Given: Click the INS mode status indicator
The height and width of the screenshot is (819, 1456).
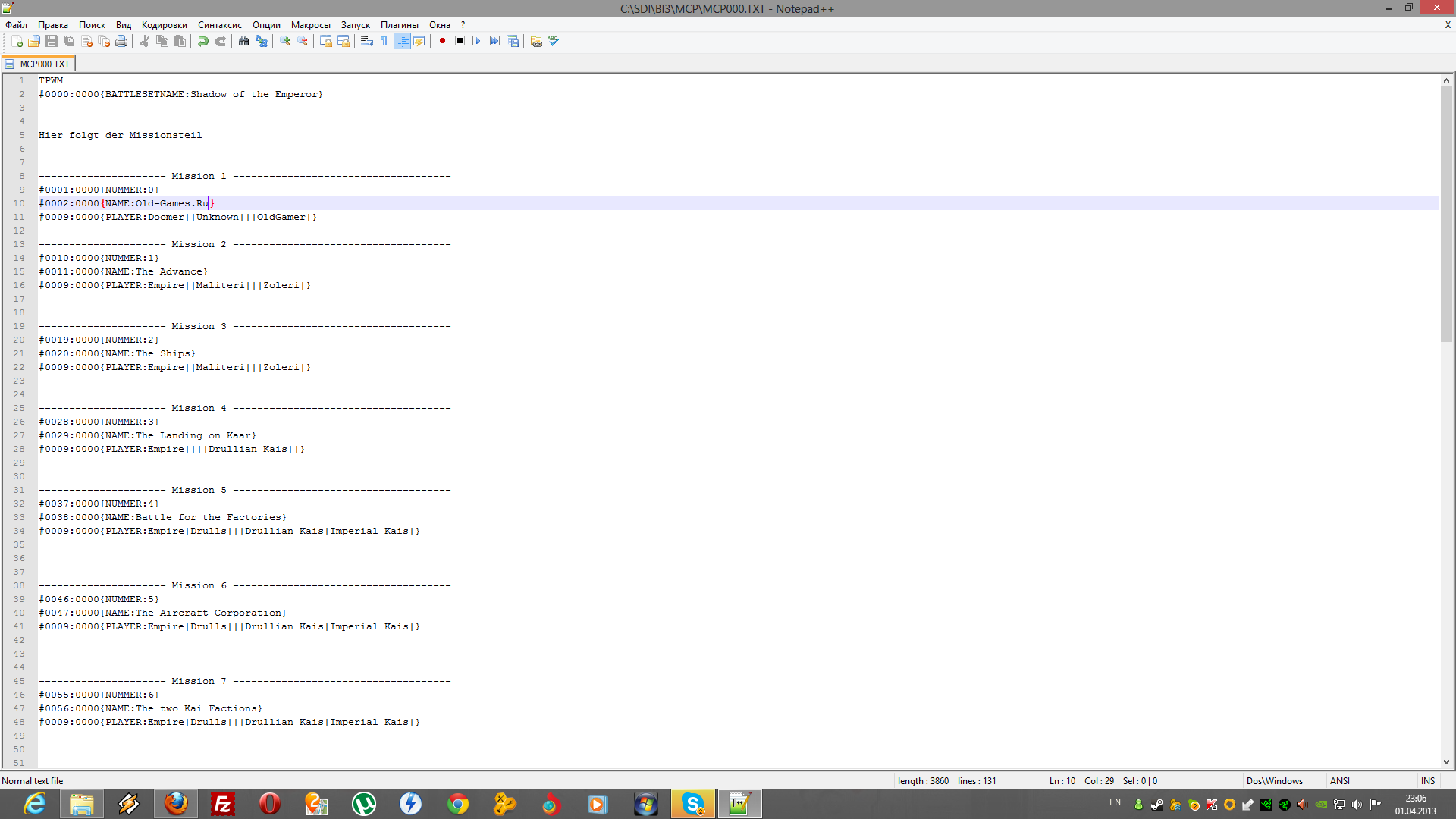Looking at the screenshot, I should 1427,780.
